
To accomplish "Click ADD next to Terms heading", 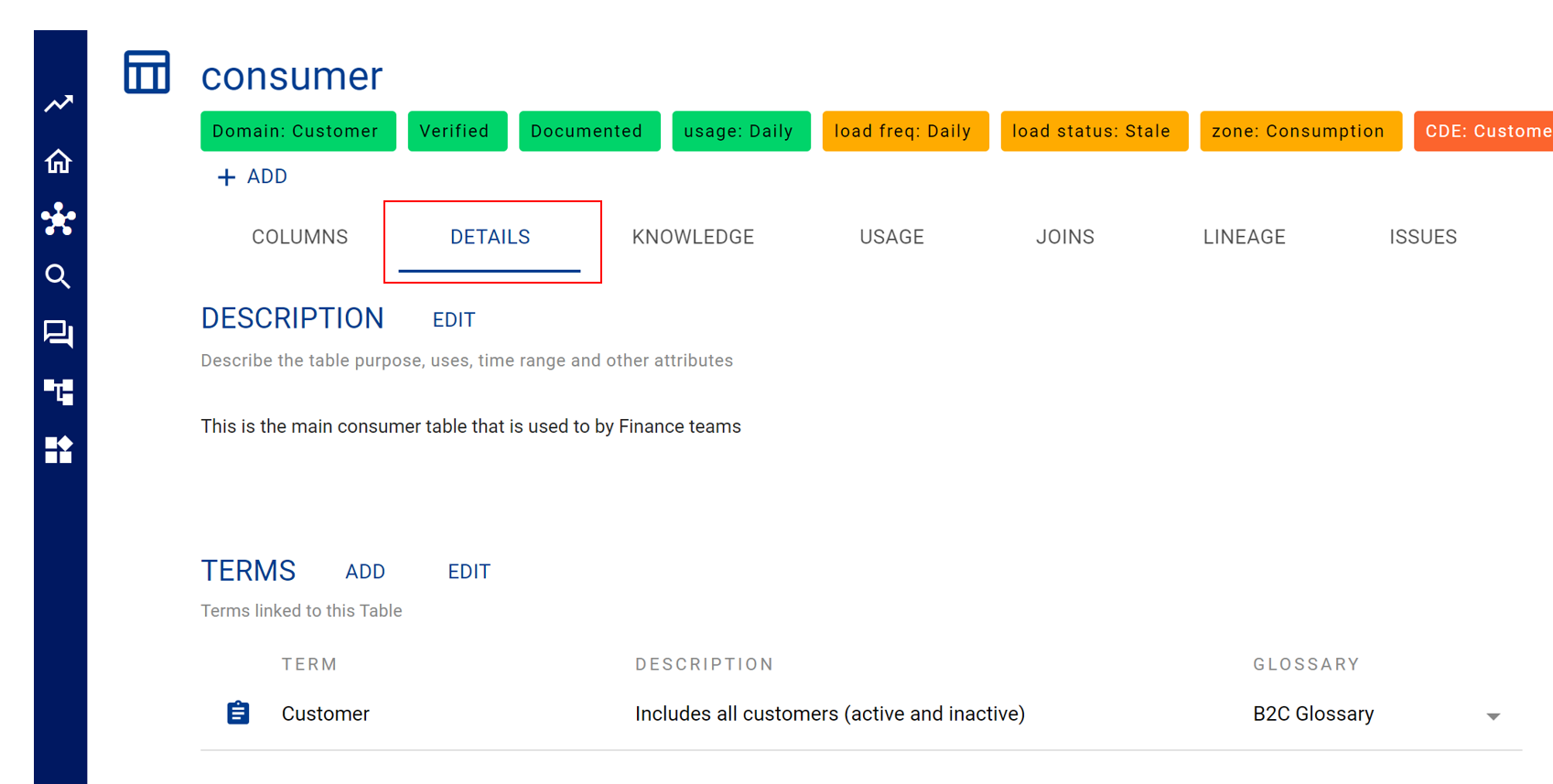I will click(x=365, y=572).
